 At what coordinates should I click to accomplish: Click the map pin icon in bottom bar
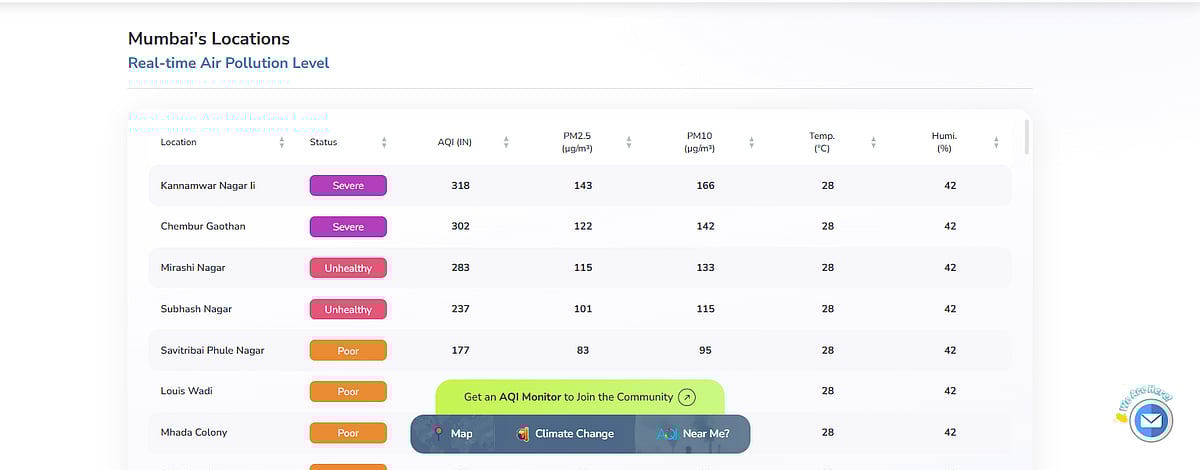(436, 434)
